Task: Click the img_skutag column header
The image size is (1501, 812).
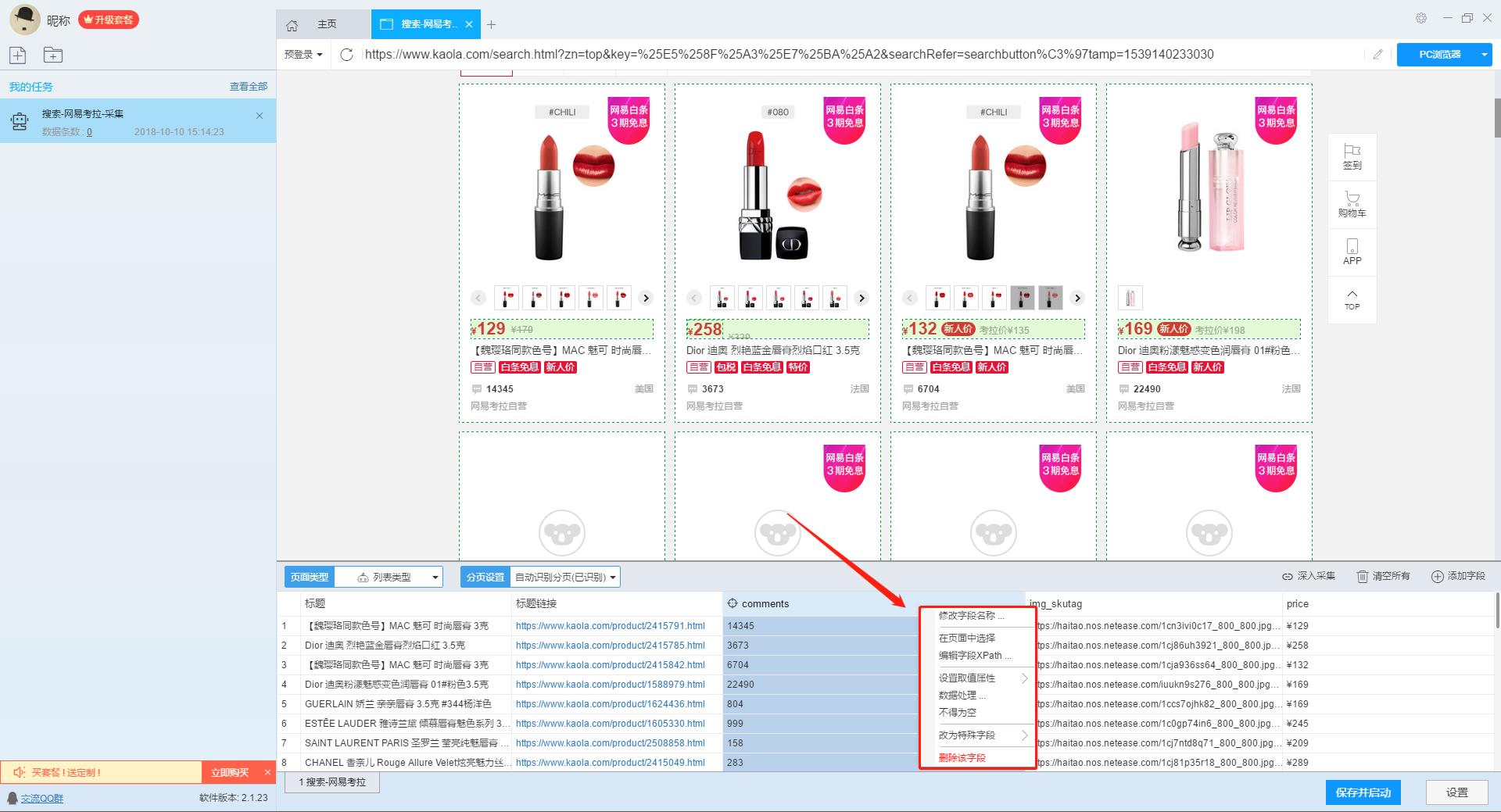Action: [1154, 603]
